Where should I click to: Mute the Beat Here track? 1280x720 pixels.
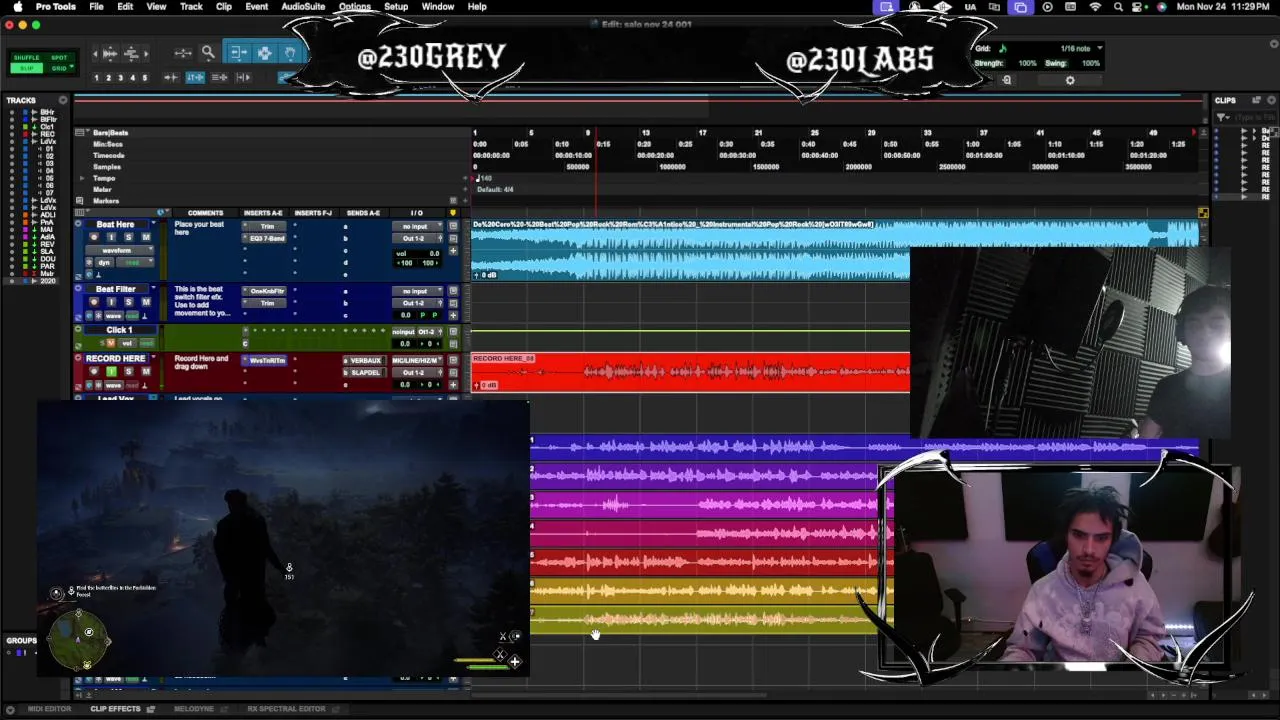145,237
